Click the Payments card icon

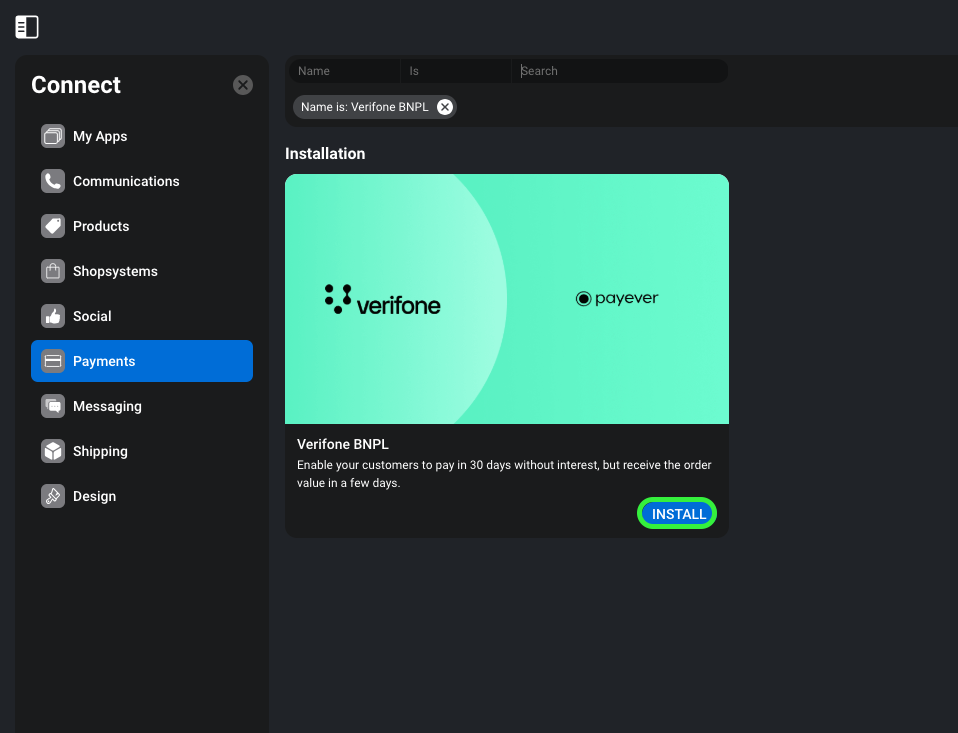[53, 361]
